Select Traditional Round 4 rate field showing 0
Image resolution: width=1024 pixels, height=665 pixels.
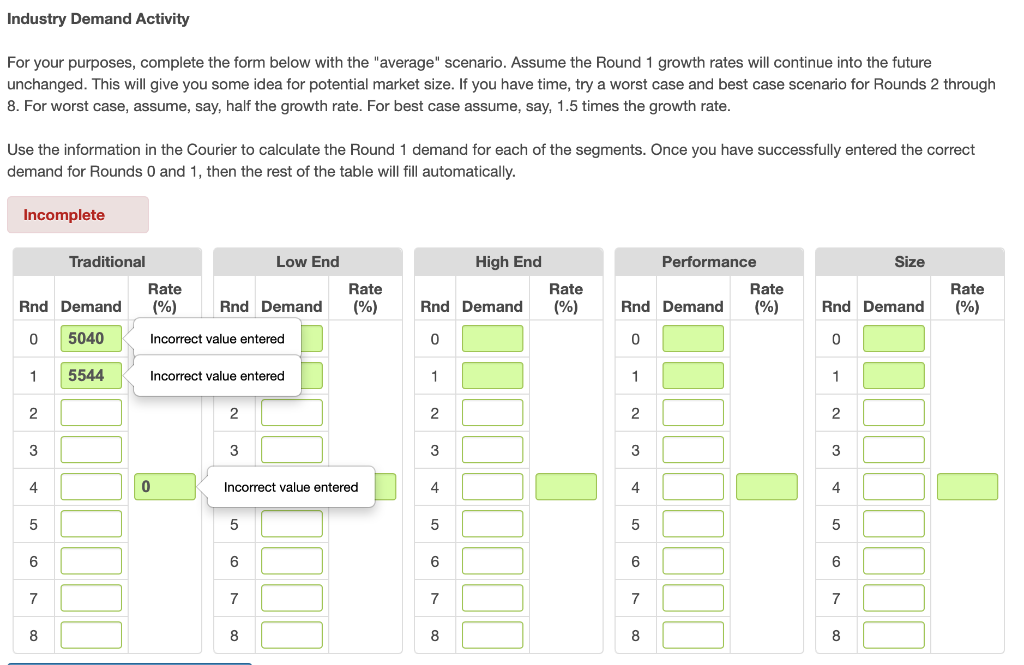165,487
